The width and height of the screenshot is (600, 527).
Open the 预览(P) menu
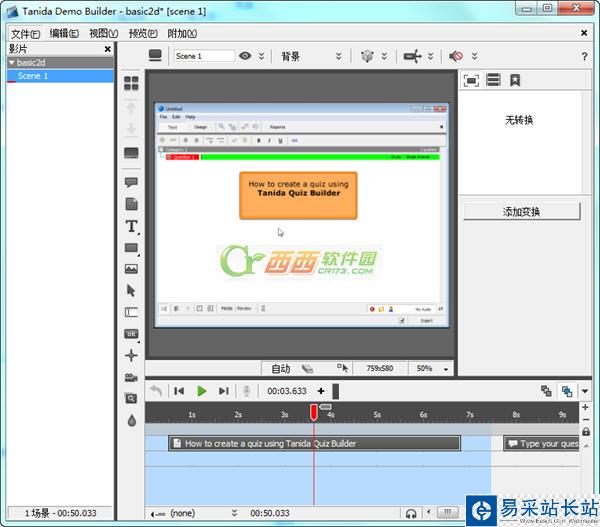pyautogui.click(x=143, y=34)
